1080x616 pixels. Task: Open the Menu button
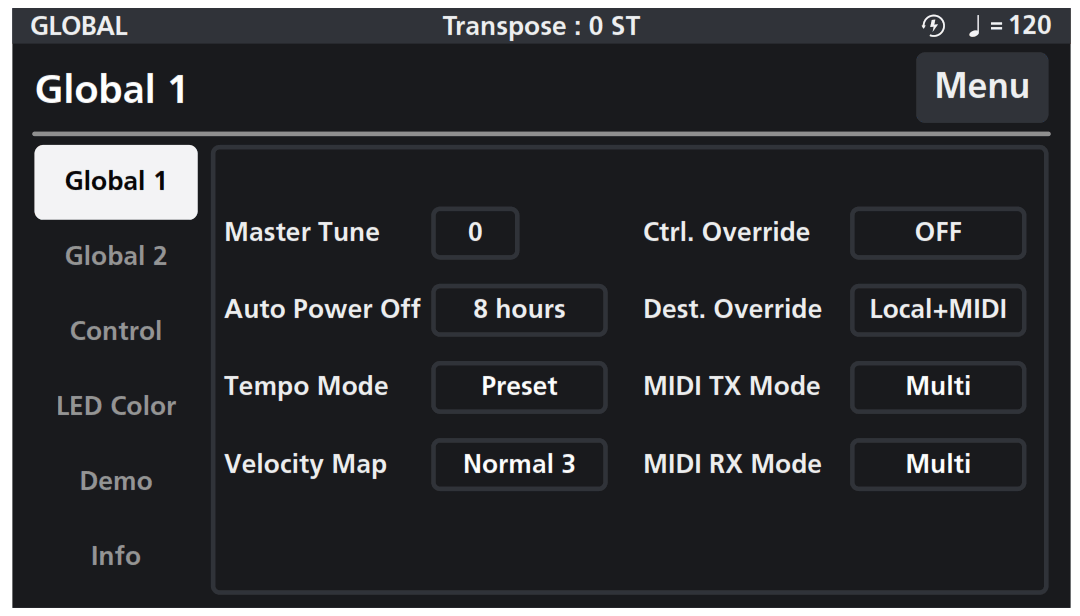point(981,87)
